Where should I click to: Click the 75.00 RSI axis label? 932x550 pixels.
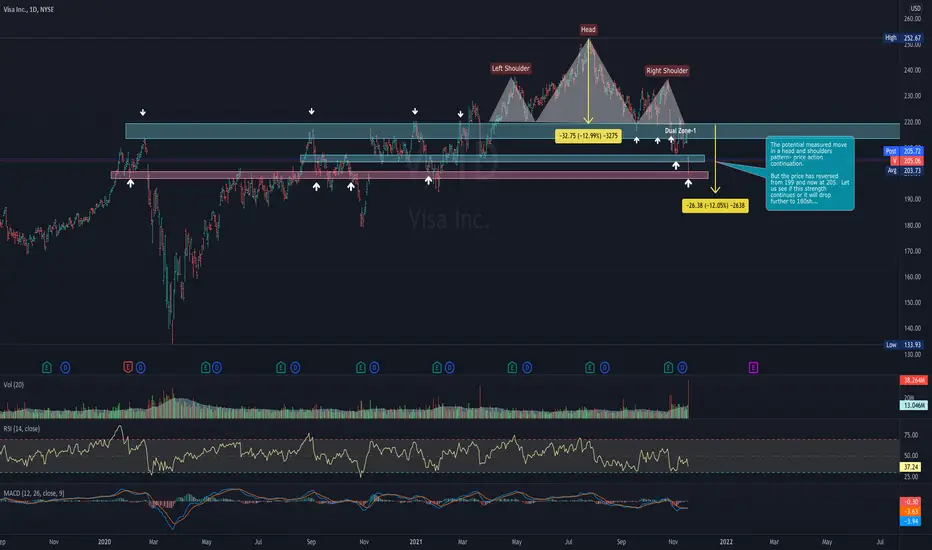(911, 435)
